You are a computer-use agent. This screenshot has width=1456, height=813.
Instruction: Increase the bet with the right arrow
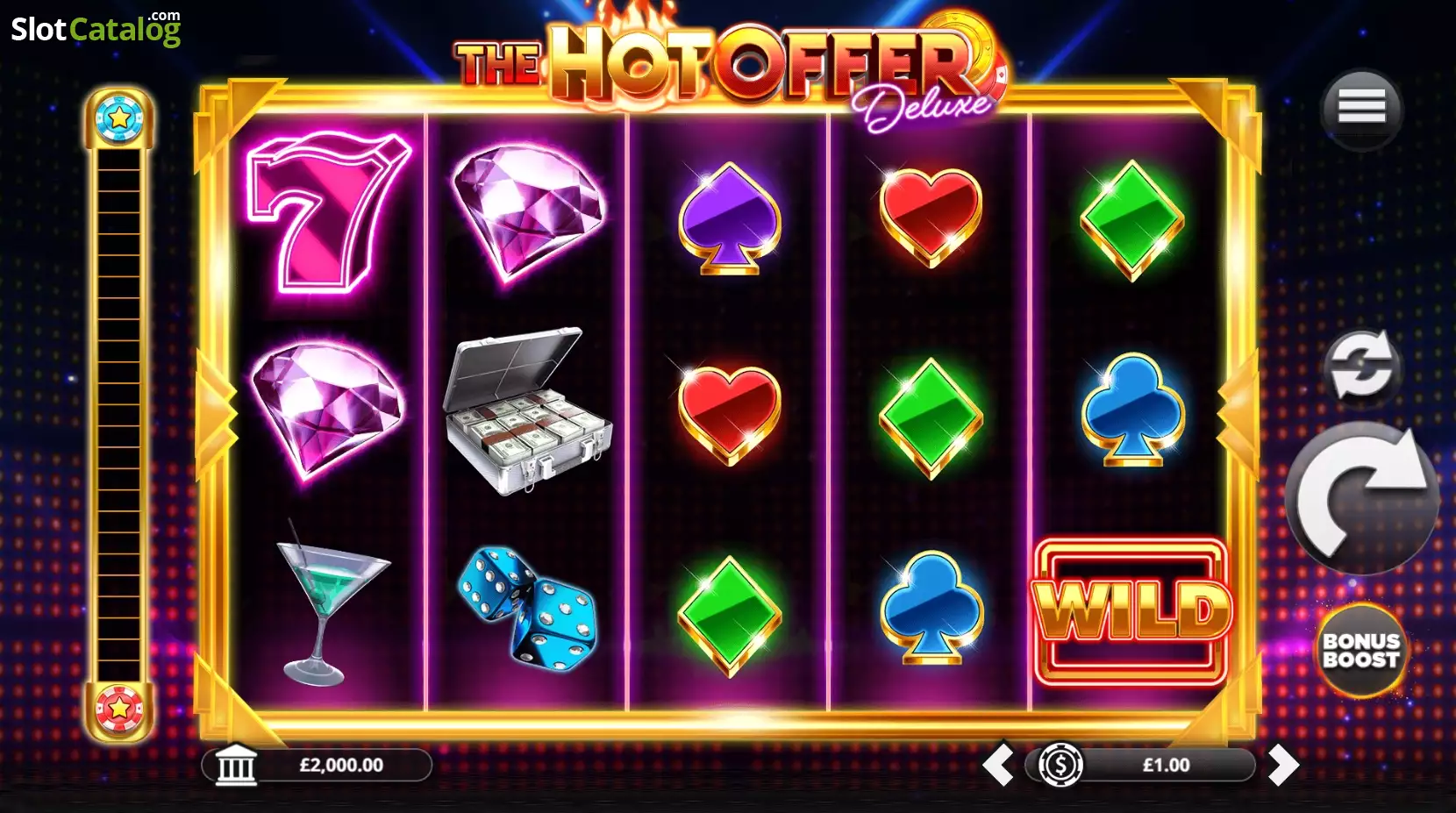click(1282, 765)
